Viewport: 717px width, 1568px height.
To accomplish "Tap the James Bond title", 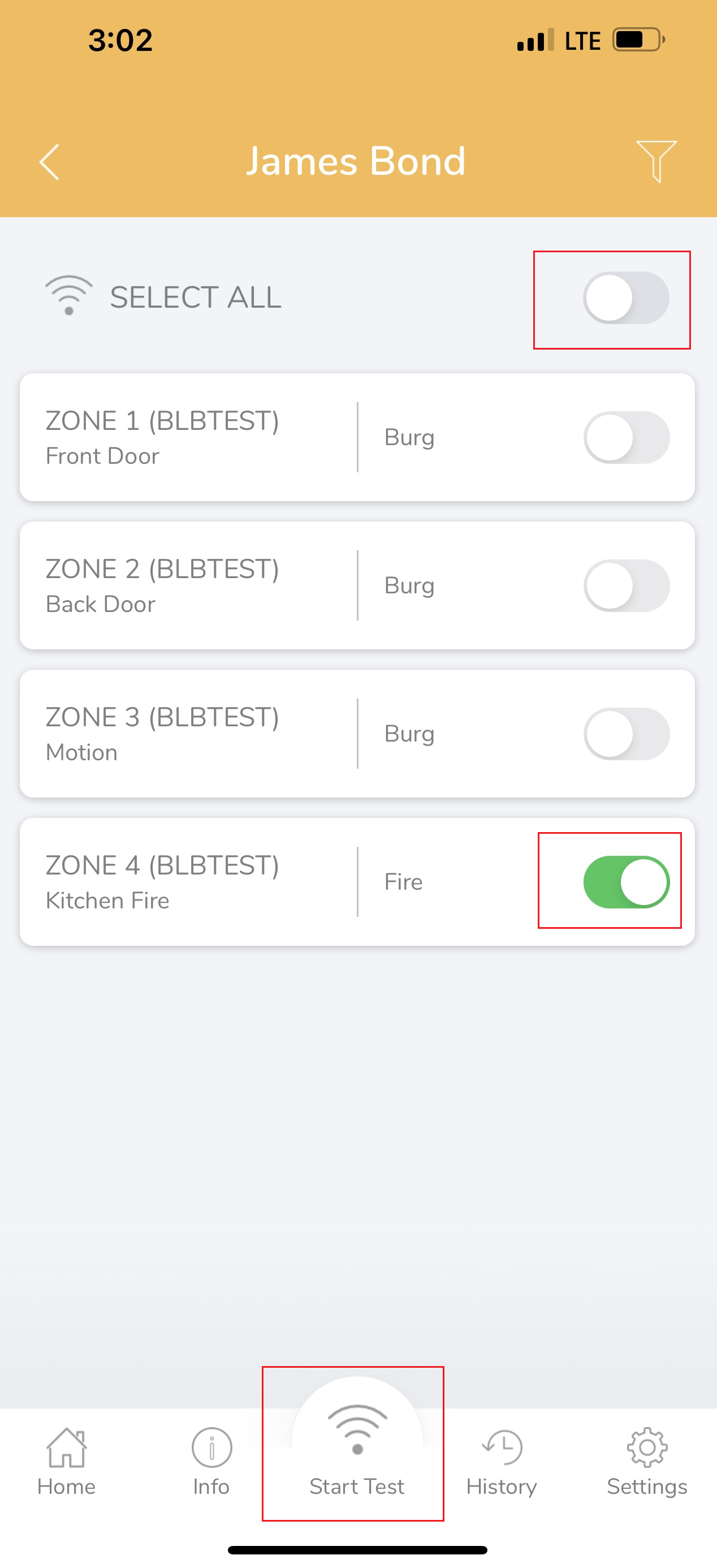I will tap(356, 161).
